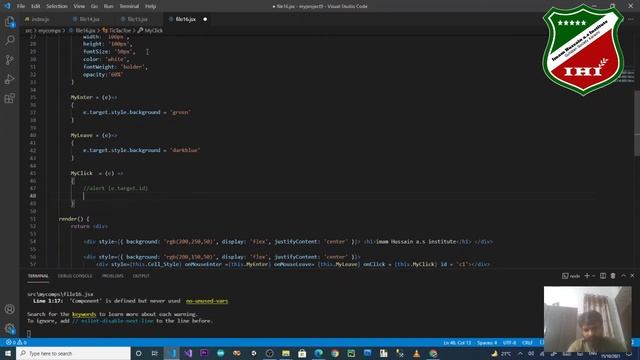Screen dimensions: 640x360
Task: Close the terminal panel
Action: pos(632,276)
